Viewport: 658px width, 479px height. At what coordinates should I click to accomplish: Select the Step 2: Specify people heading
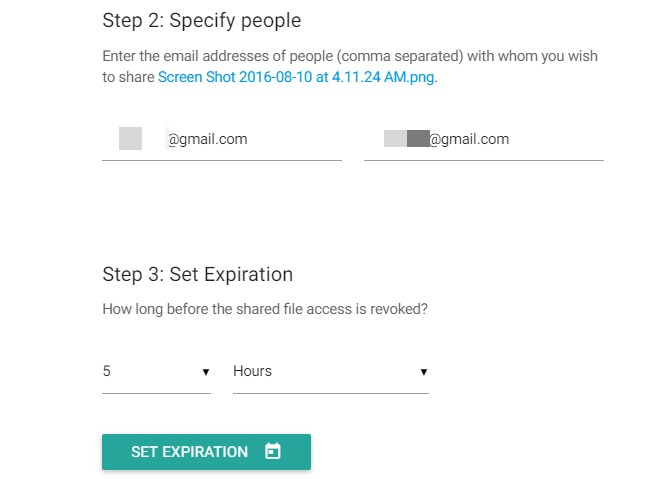pos(202,21)
